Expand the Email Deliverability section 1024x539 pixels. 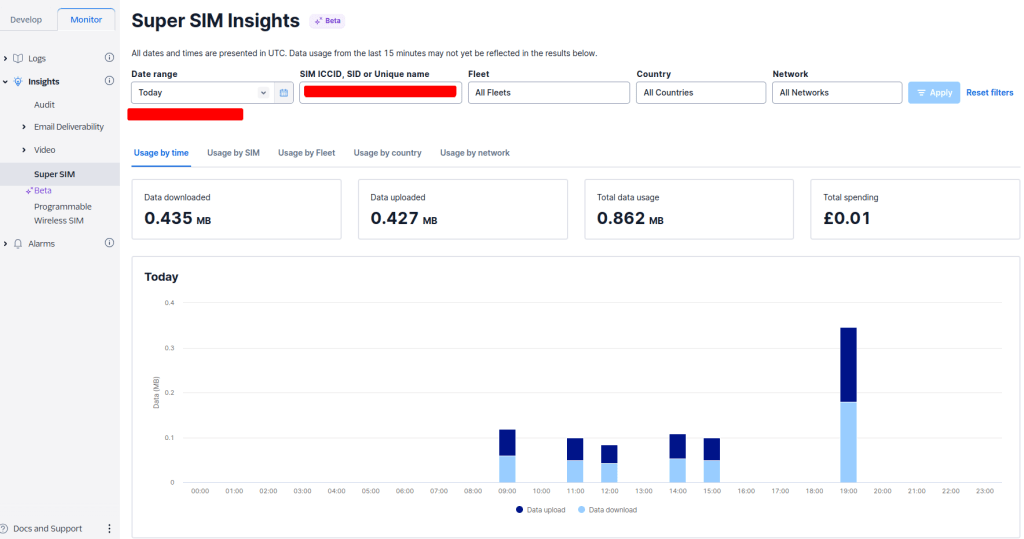point(24,127)
